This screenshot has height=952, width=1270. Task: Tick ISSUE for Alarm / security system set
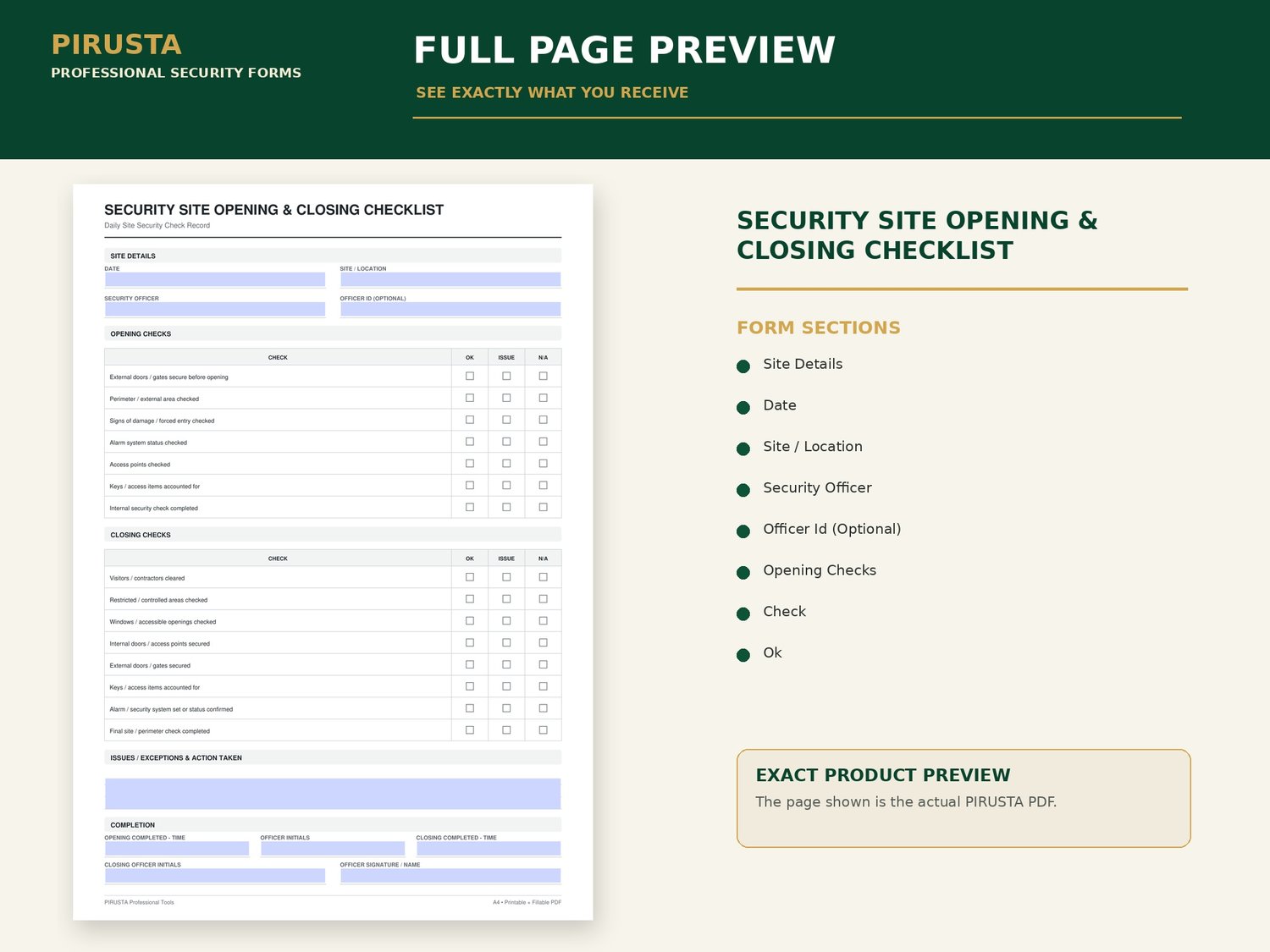point(506,708)
